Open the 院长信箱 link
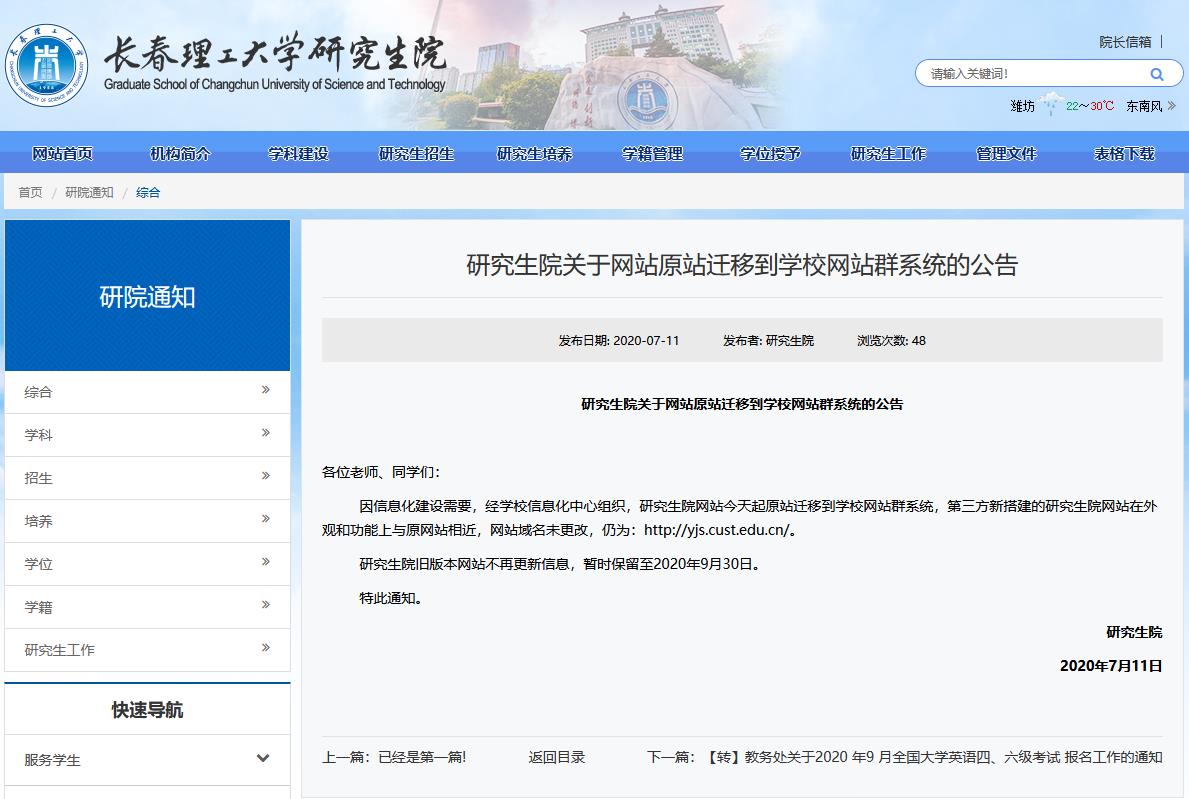The image size is (1189, 799). coord(1125,42)
